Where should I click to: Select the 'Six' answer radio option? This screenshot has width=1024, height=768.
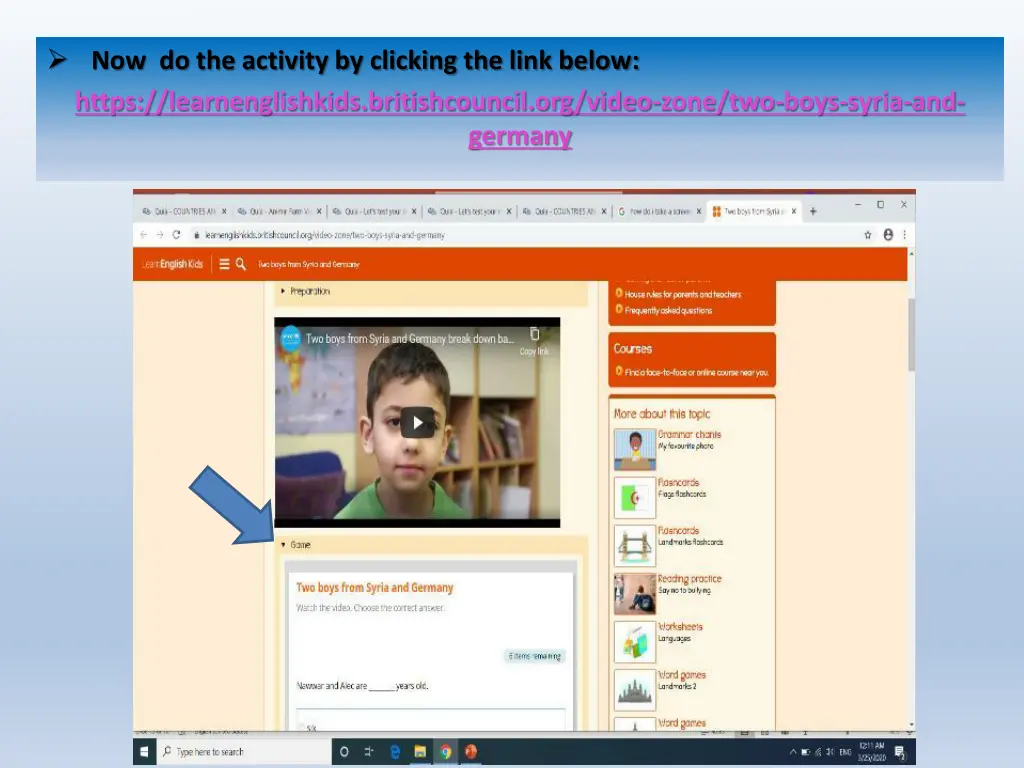pyautogui.click(x=302, y=727)
